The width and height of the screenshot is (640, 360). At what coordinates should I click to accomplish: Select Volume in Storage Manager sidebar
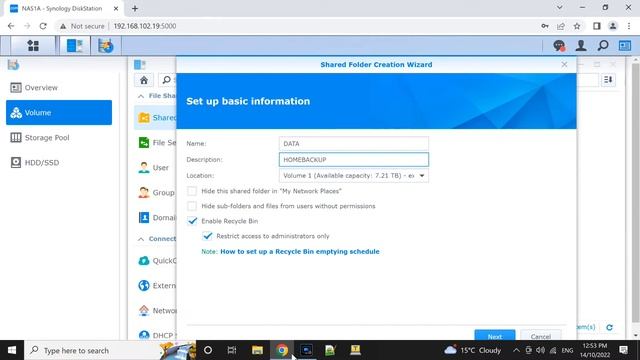(x=59, y=113)
